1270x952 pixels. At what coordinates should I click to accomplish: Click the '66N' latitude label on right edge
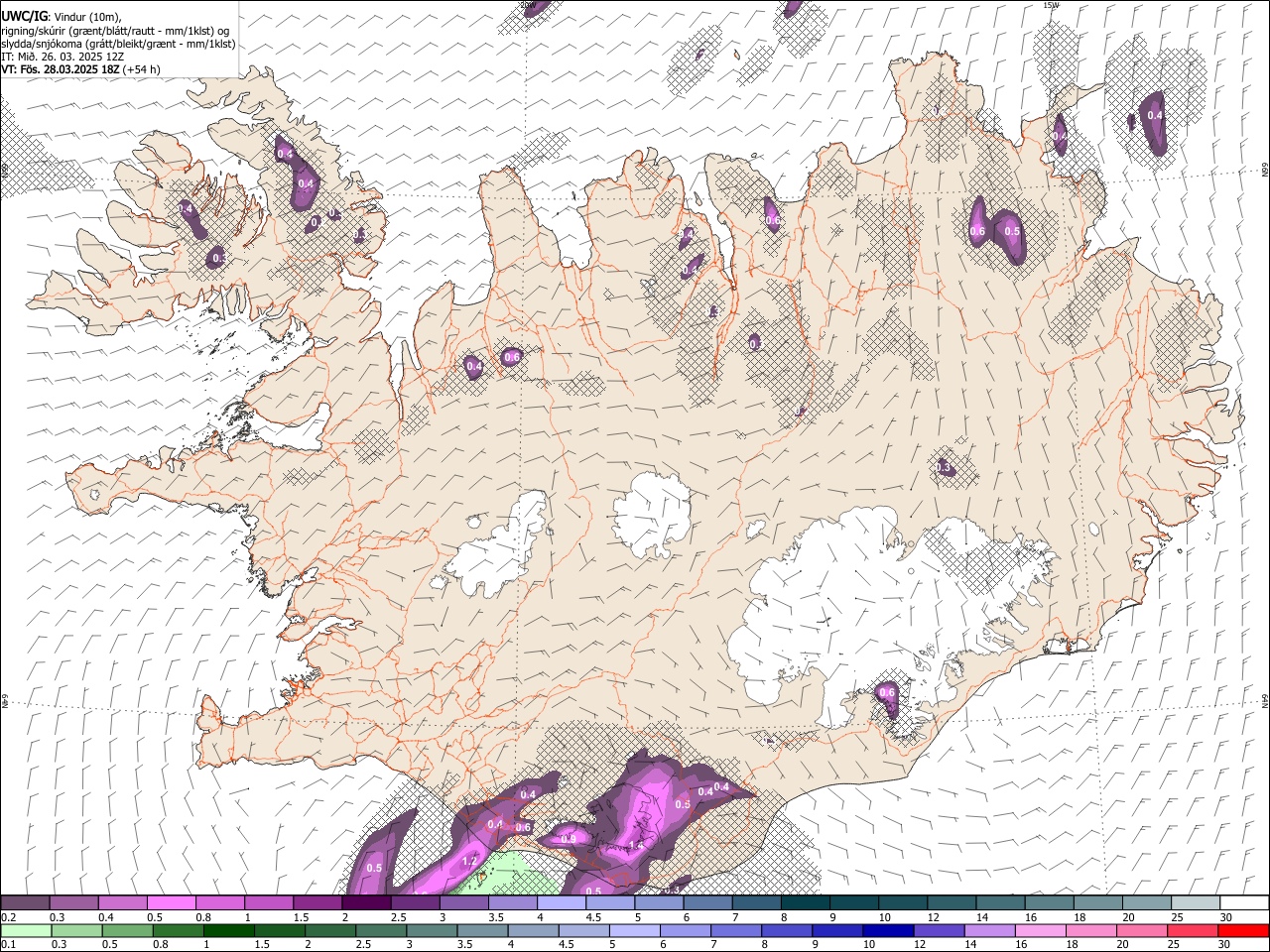coord(1265,170)
